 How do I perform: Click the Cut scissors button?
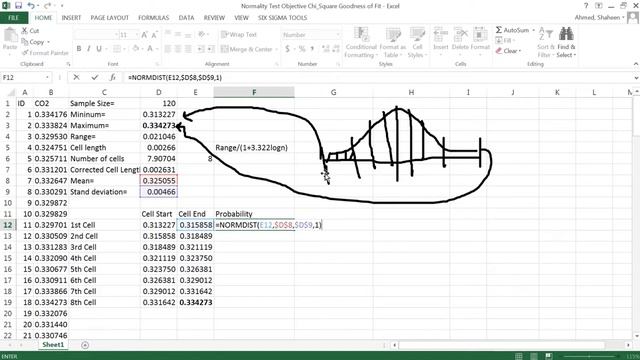click(30, 31)
